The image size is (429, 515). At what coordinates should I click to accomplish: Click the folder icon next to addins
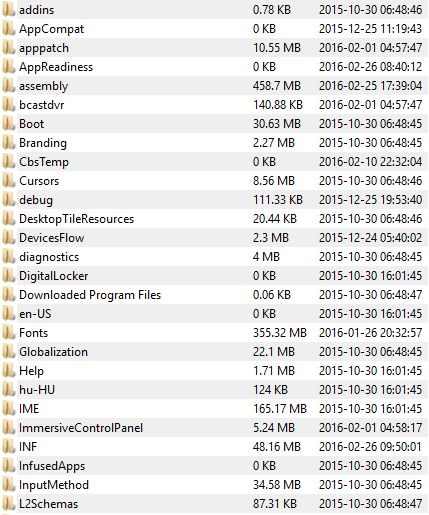click(8, 10)
